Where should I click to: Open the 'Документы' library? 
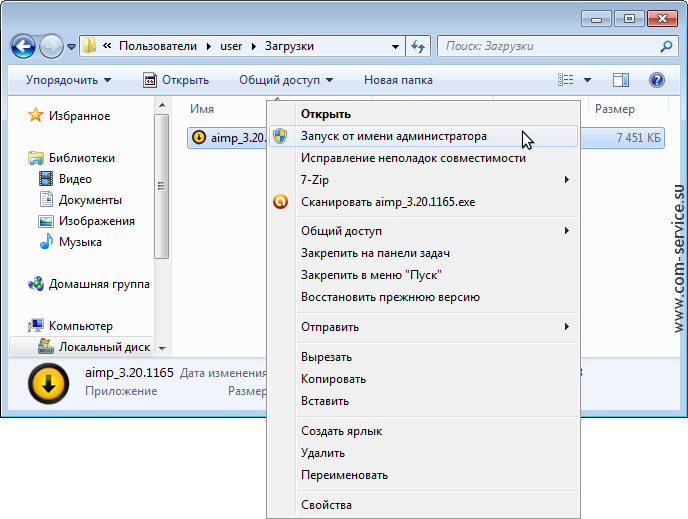80,200
